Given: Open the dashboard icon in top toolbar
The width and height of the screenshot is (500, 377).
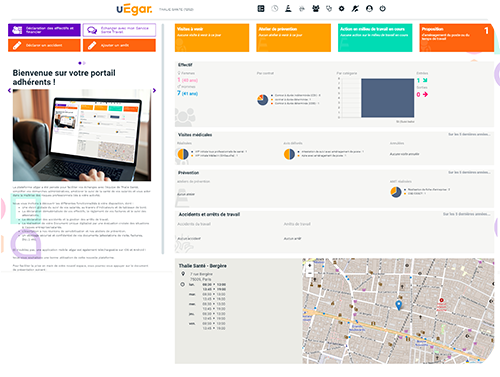Looking at the screenshot, I should pos(261,9).
